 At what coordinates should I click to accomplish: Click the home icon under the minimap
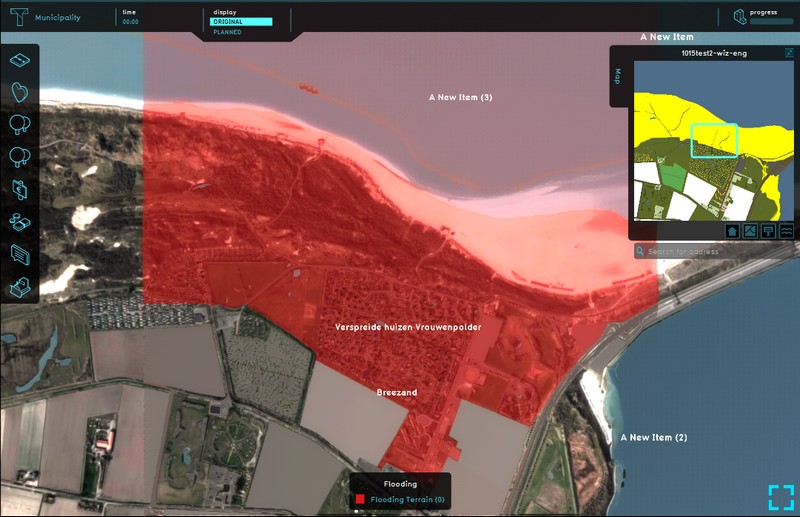pyautogui.click(x=732, y=230)
